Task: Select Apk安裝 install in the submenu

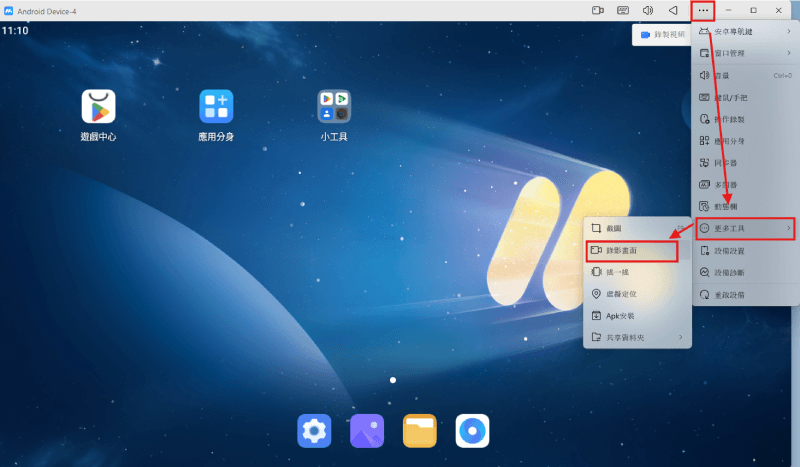Action: [x=637, y=316]
